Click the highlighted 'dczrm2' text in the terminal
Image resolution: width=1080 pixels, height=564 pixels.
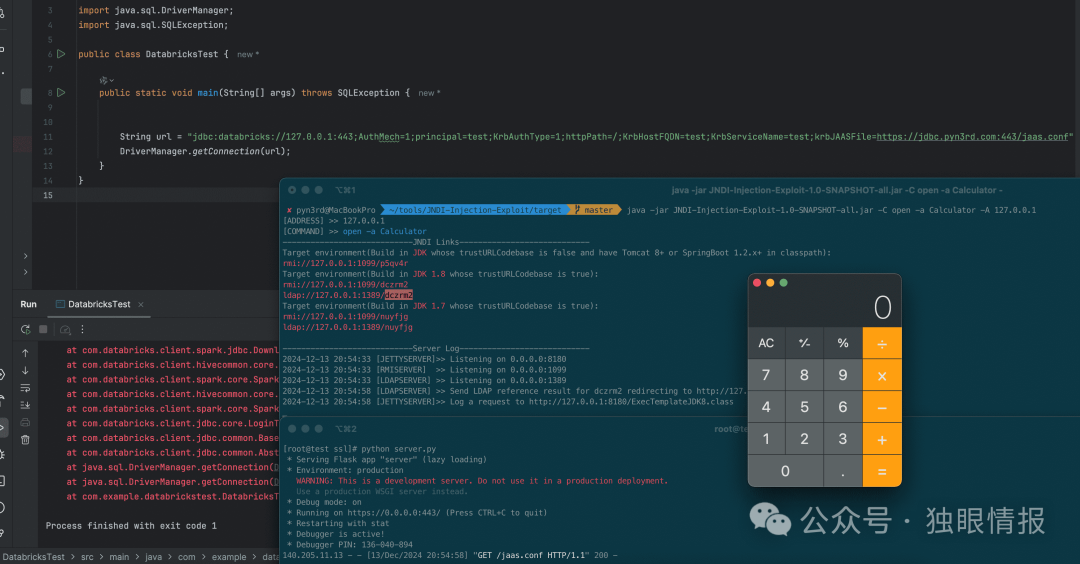click(x=399, y=295)
